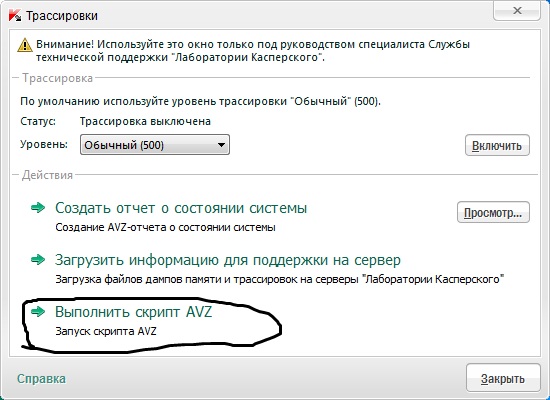Click Загрузить информацию для поддержки на сервер

(x=228, y=260)
